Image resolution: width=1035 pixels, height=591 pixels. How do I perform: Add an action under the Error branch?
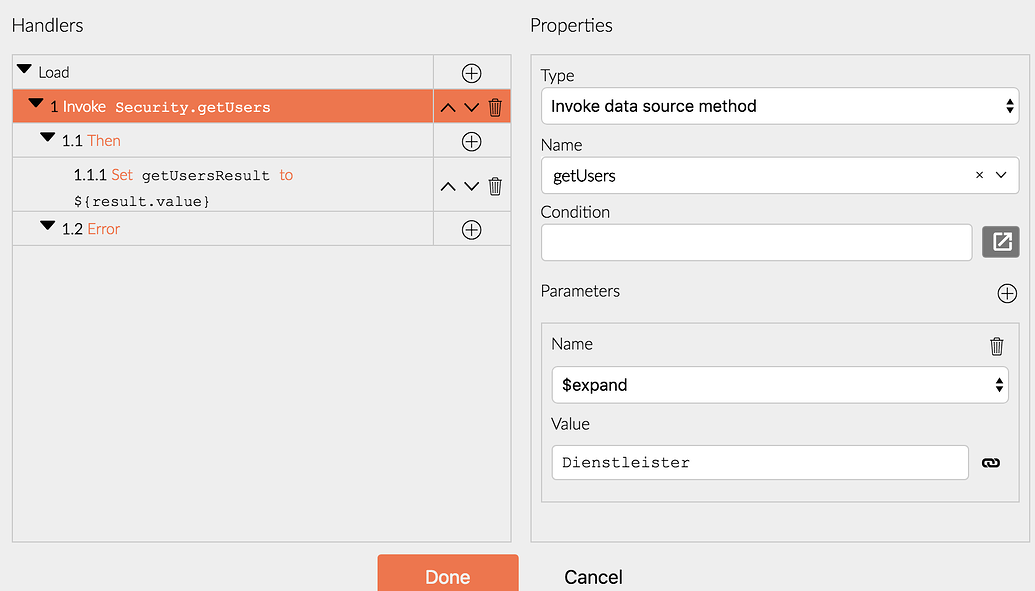click(x=471, y=229)
